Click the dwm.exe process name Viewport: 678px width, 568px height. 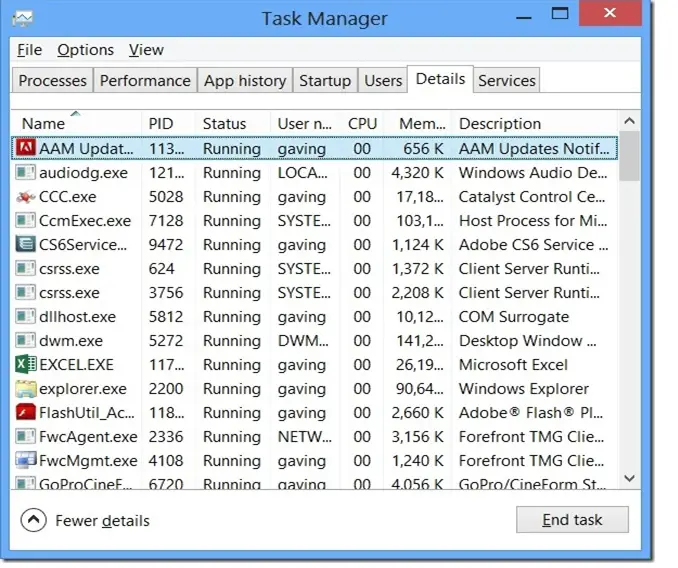pos(71,341)
